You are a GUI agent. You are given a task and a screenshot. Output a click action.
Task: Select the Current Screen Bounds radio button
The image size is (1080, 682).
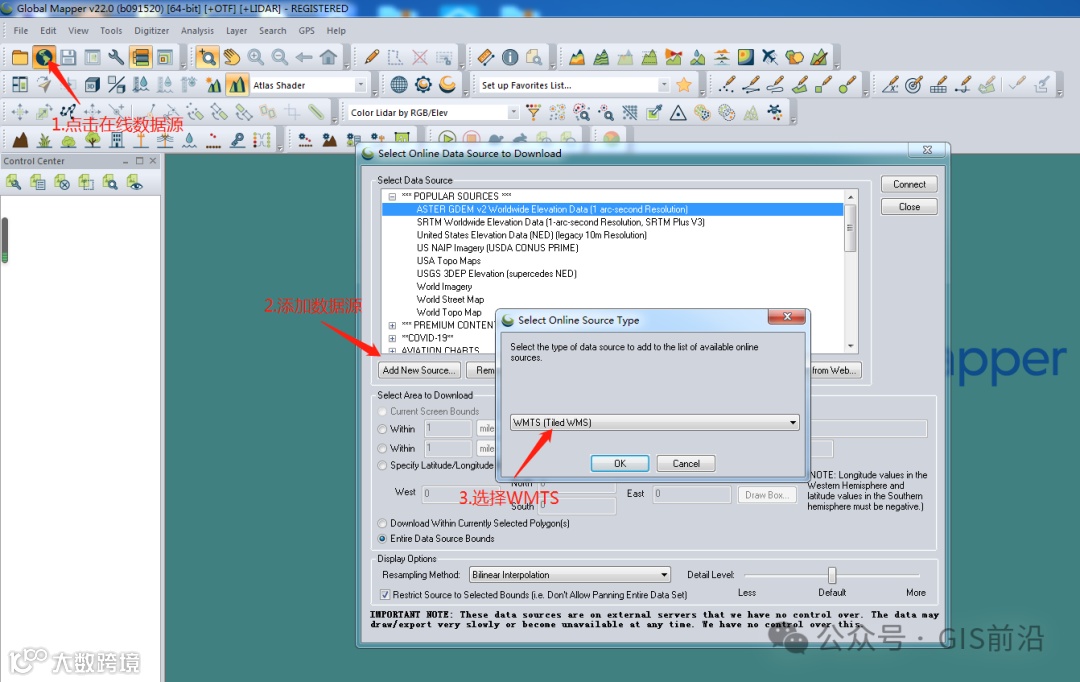tap(382, 411)
